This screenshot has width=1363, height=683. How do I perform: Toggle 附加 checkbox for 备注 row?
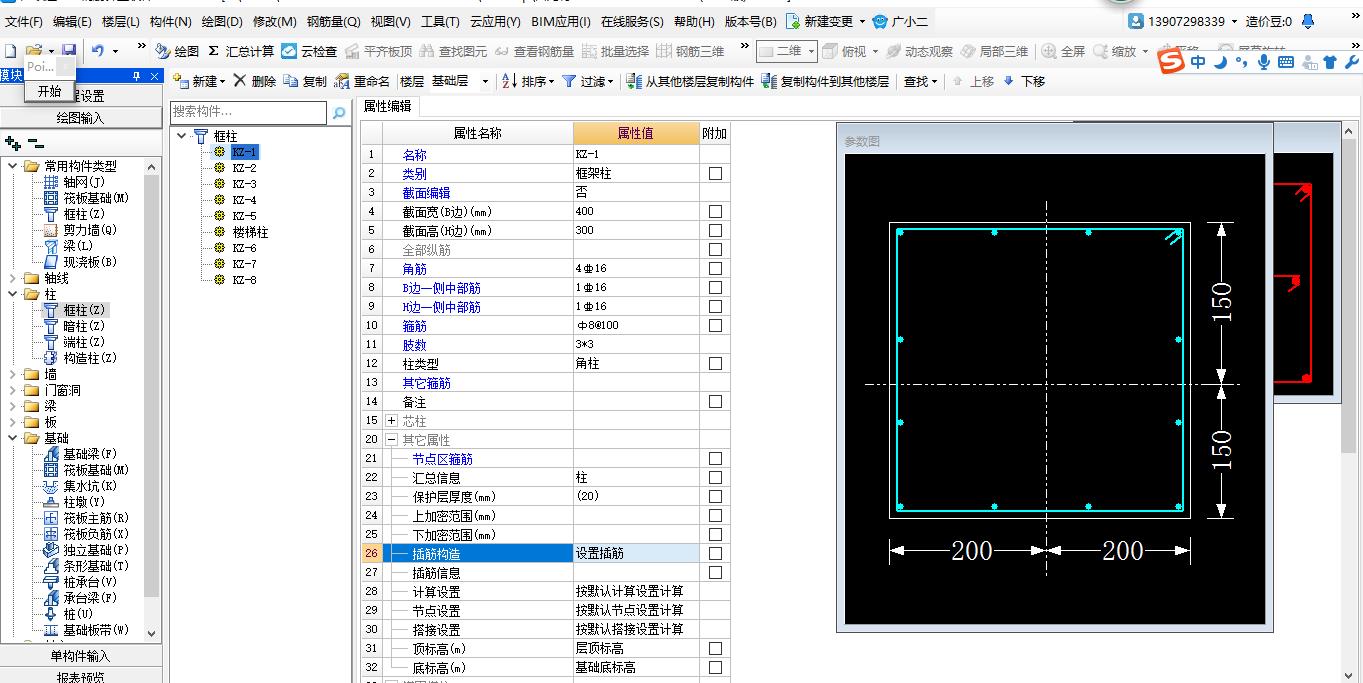click(715, 402)
